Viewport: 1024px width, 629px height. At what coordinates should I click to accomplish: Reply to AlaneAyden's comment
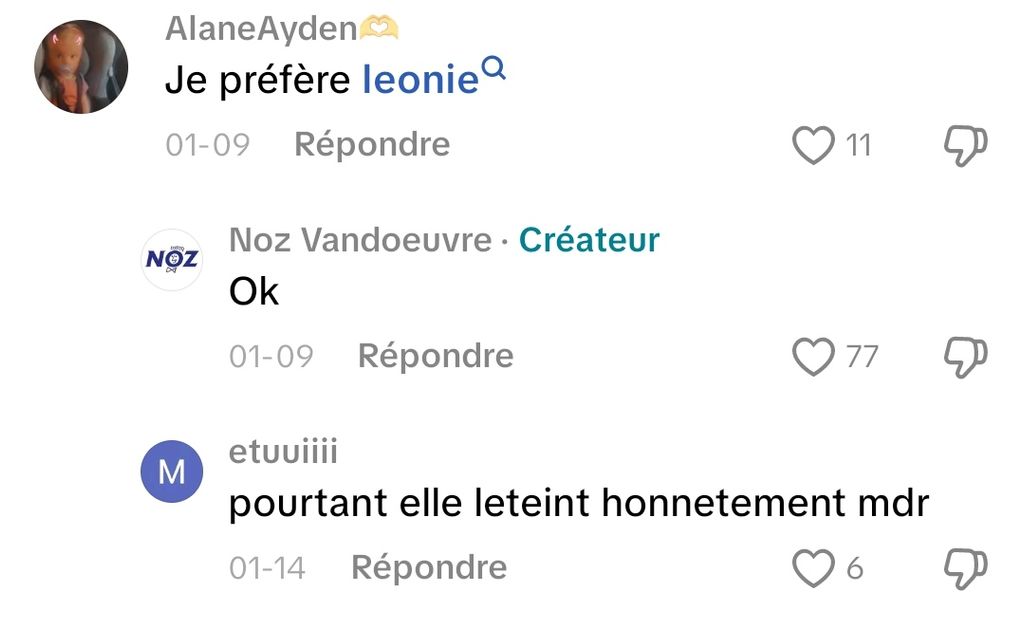372,145
